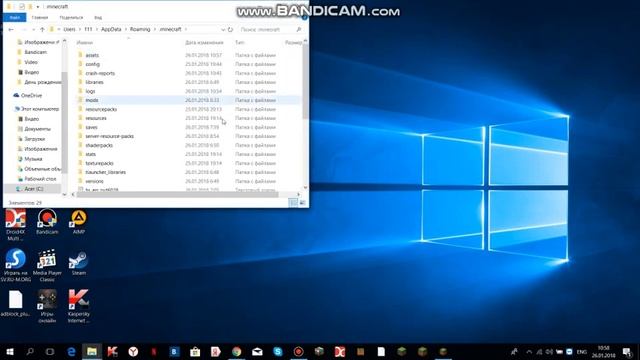The image size is (640, 360).
Task: Open Task View from taskbar
Action: (50, 351)
